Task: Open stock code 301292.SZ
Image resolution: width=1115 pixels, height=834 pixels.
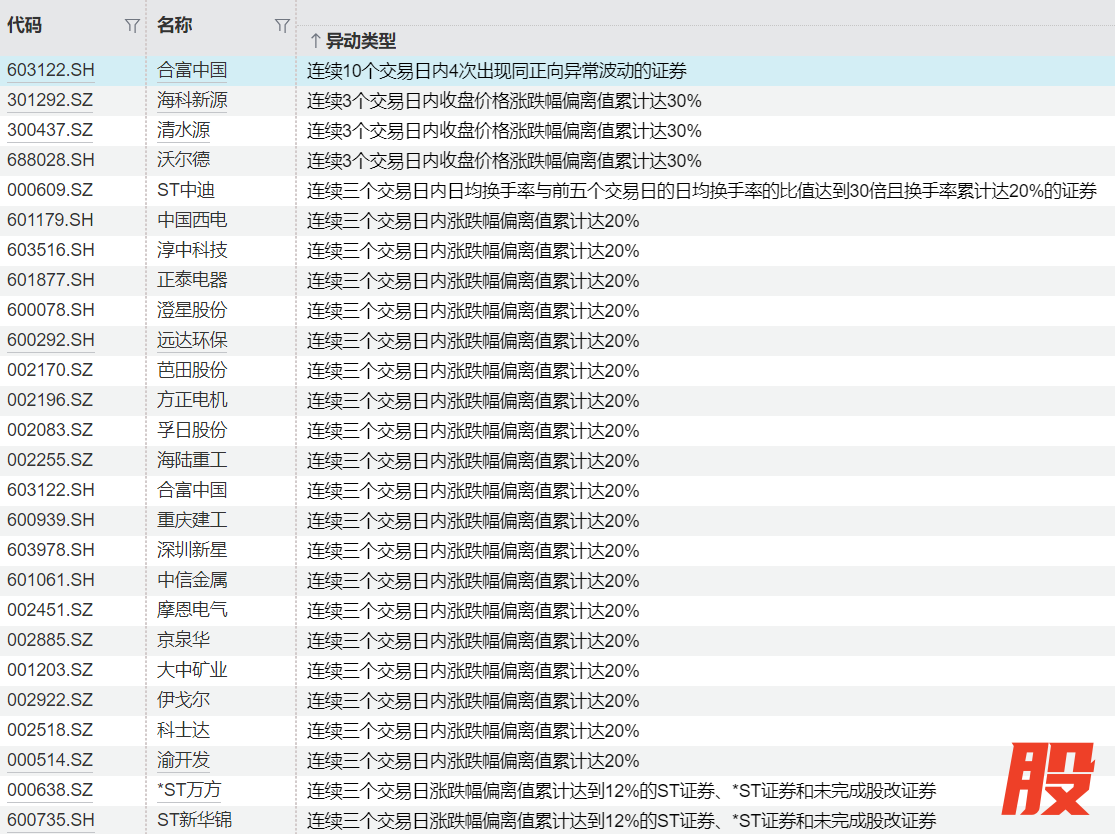Action: pyautogui.click(x=50, y=101)
